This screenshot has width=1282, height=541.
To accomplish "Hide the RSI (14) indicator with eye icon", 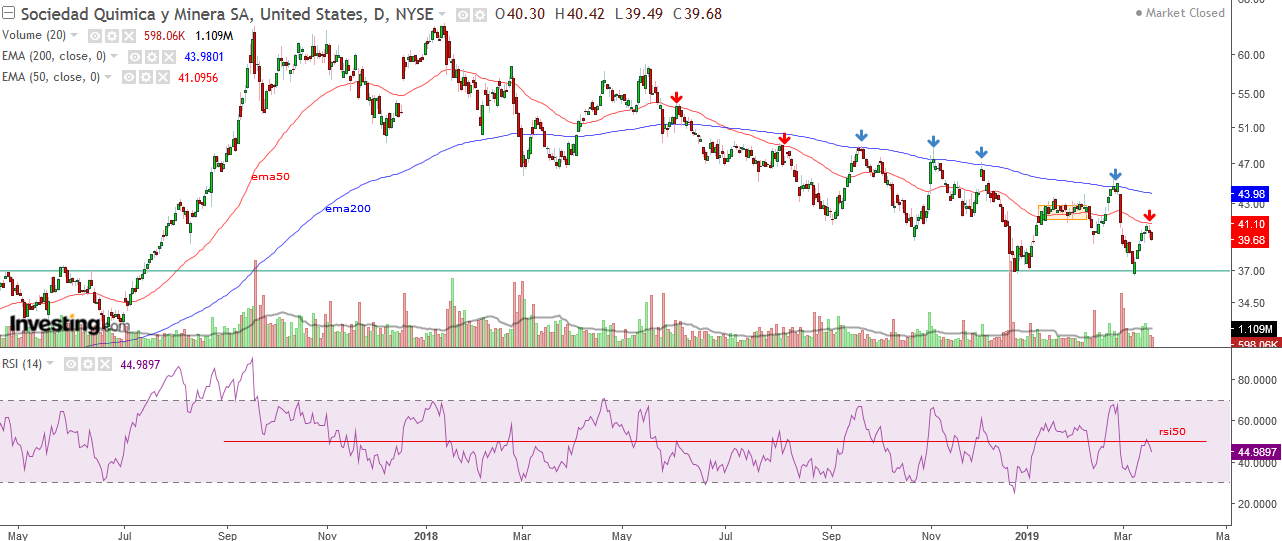I will (x=71, y=364).
